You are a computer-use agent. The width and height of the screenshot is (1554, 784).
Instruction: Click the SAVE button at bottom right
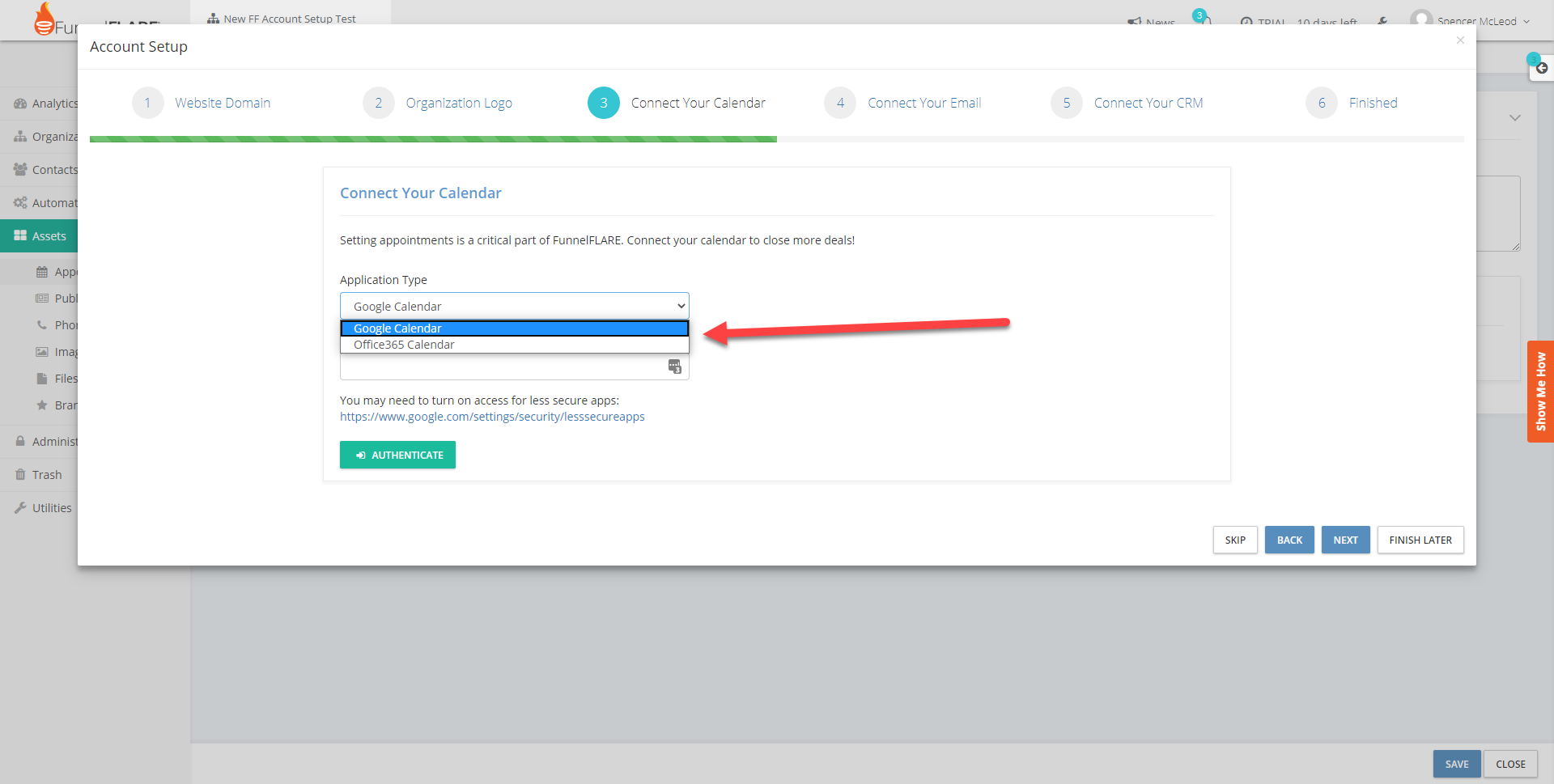tap(1457, 764)
